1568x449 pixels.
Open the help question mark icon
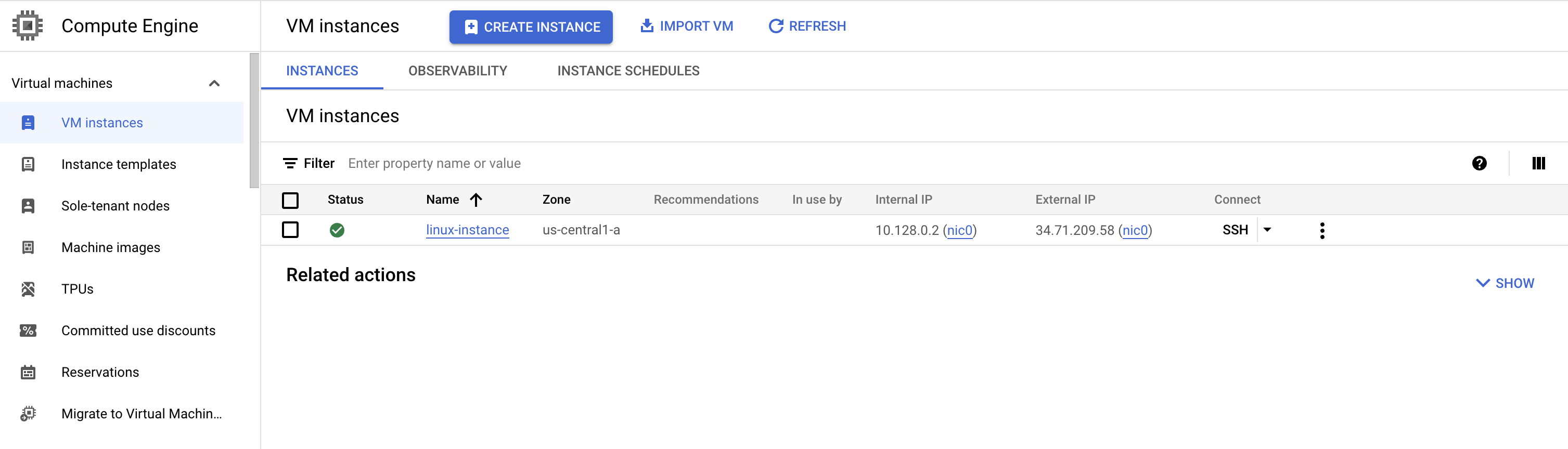1479,163
